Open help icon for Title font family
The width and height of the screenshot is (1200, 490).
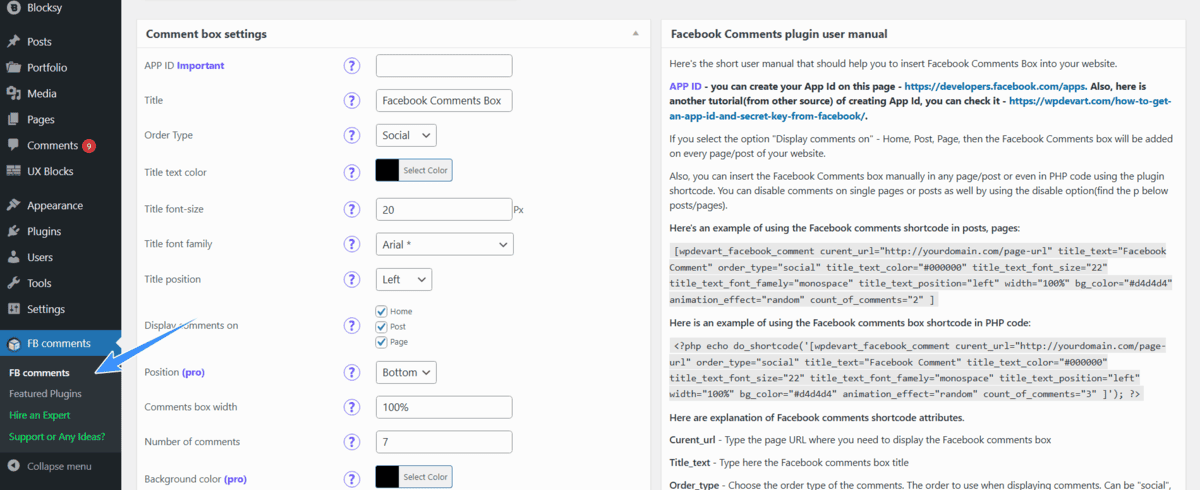pos(352,244)
